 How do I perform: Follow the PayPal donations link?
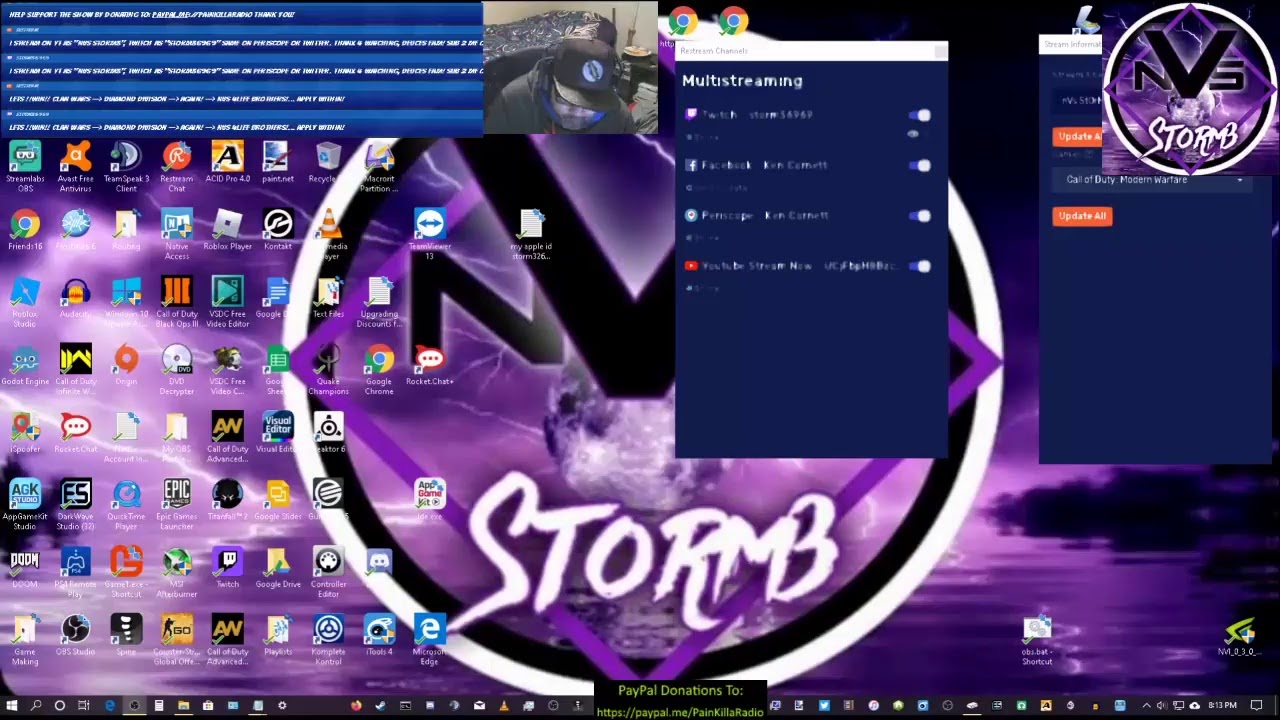[680, 712]
